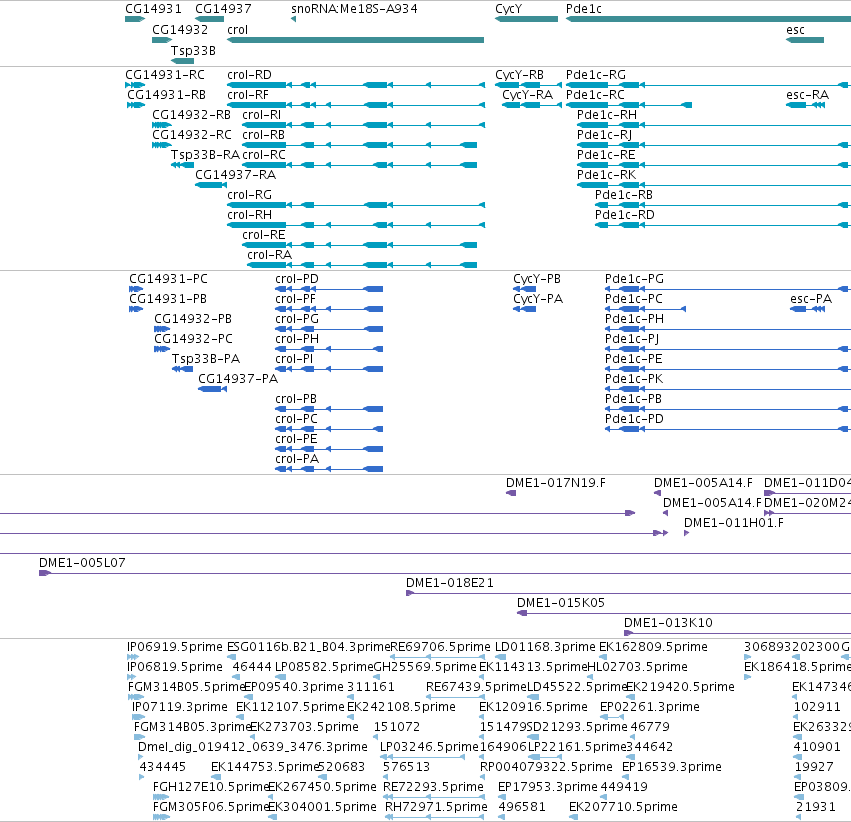Click EST RE67439.5prime label

pyautogui.click(x=477, y=687)
